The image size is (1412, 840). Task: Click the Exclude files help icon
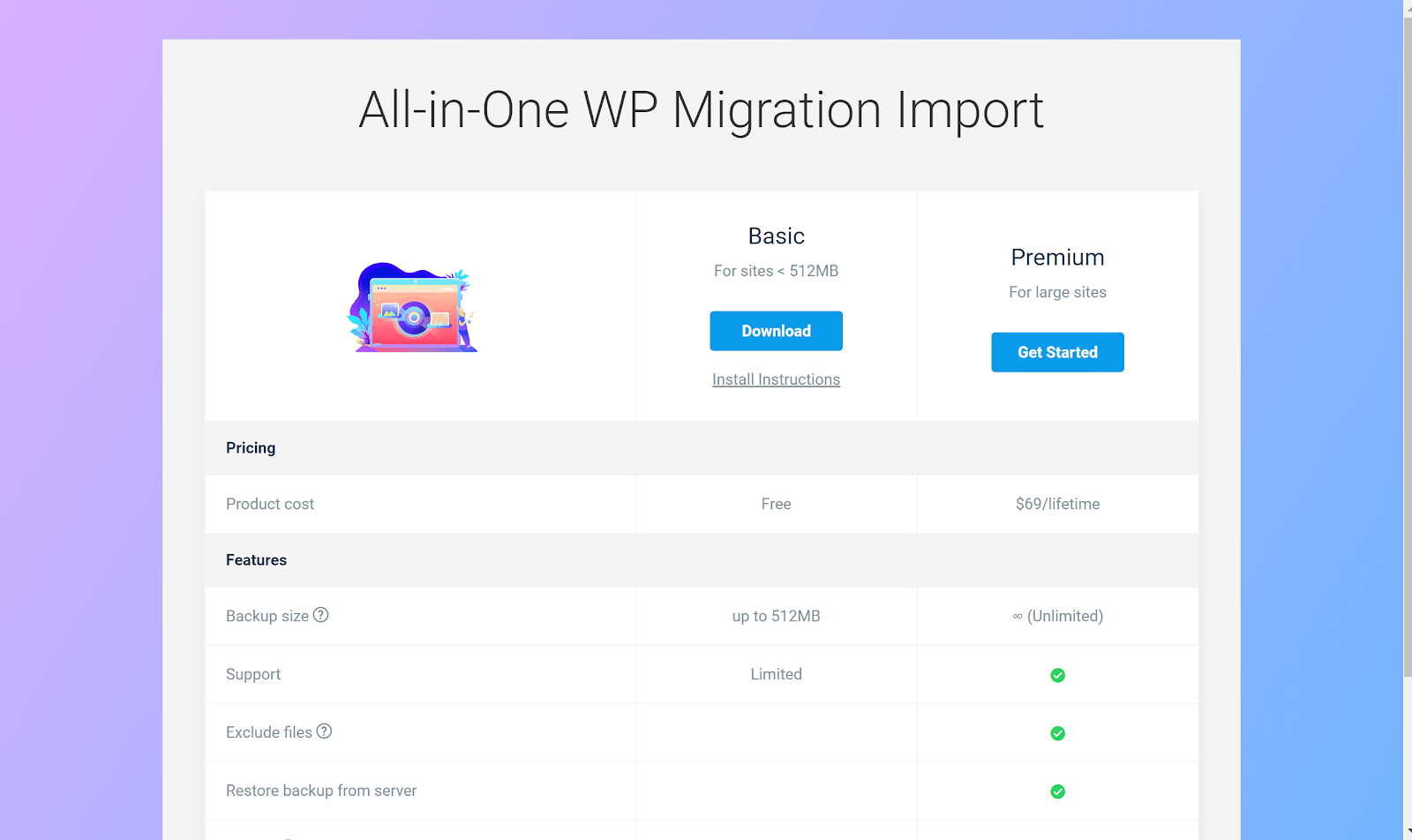coord(325,731)
